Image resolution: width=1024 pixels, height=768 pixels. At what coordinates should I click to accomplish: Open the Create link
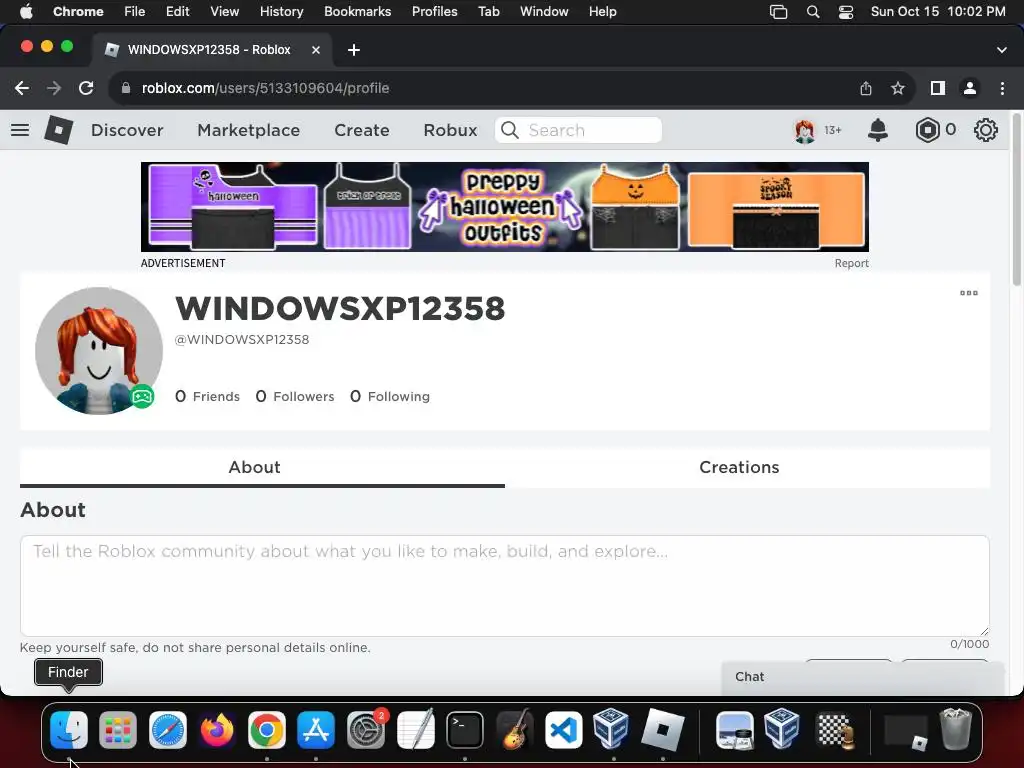362,130
